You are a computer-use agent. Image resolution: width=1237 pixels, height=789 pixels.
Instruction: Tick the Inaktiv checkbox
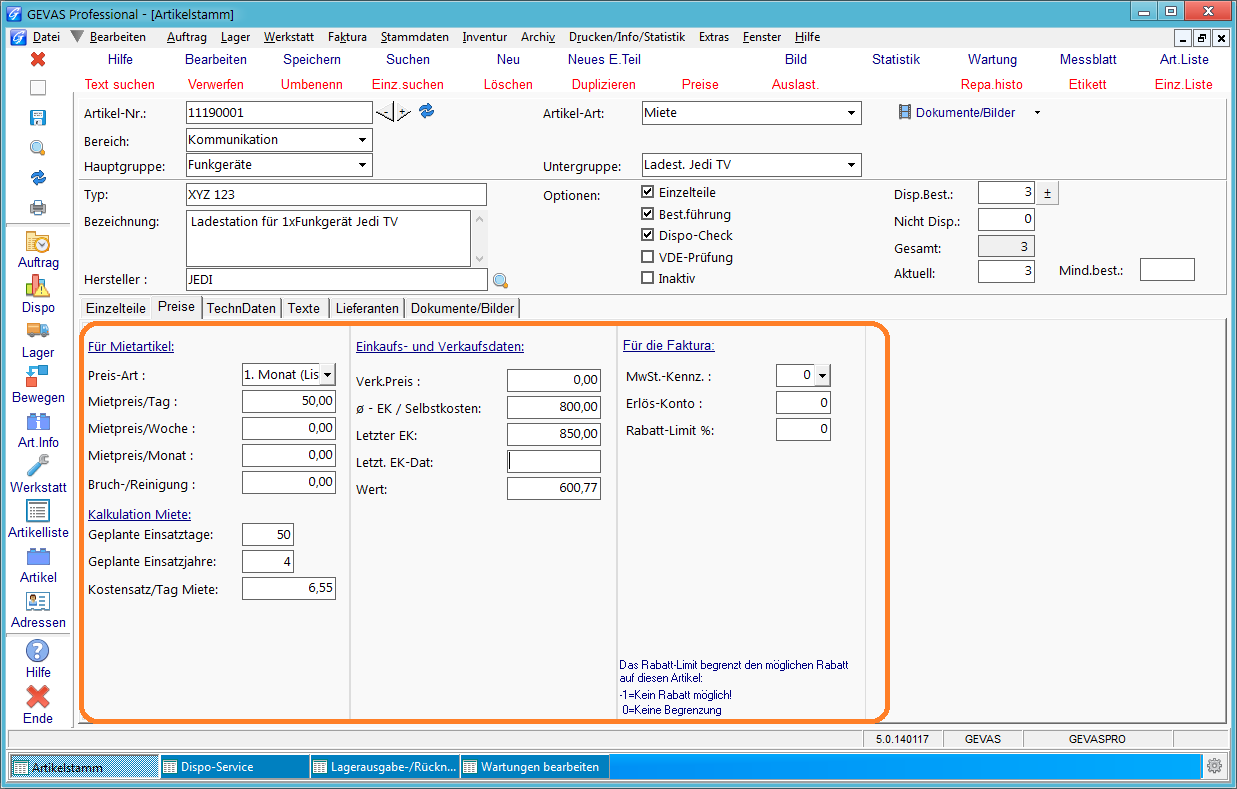648,278
